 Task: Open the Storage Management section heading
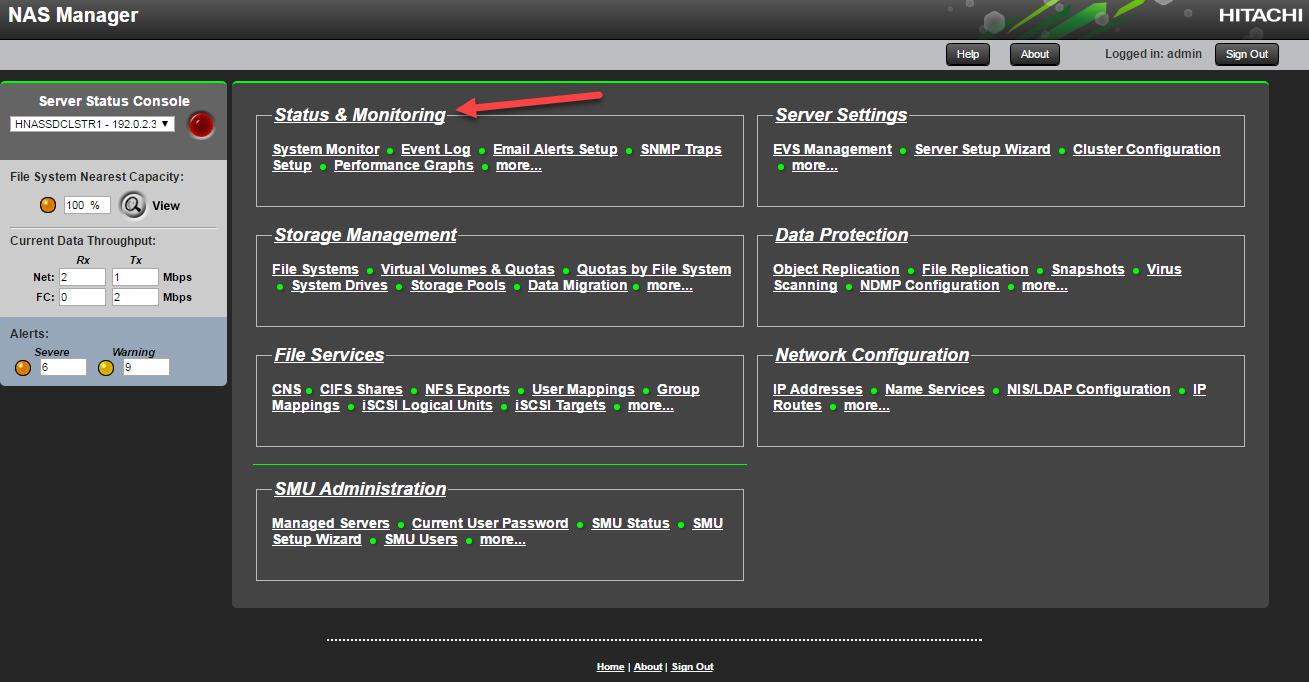point(365,235)
